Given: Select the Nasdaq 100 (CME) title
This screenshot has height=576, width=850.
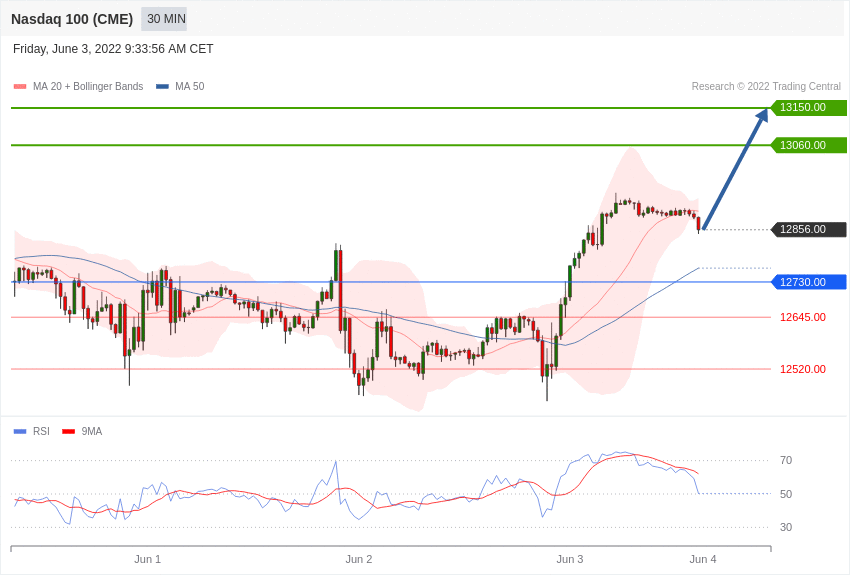Looking at the screenshot, I should (72, 19).
